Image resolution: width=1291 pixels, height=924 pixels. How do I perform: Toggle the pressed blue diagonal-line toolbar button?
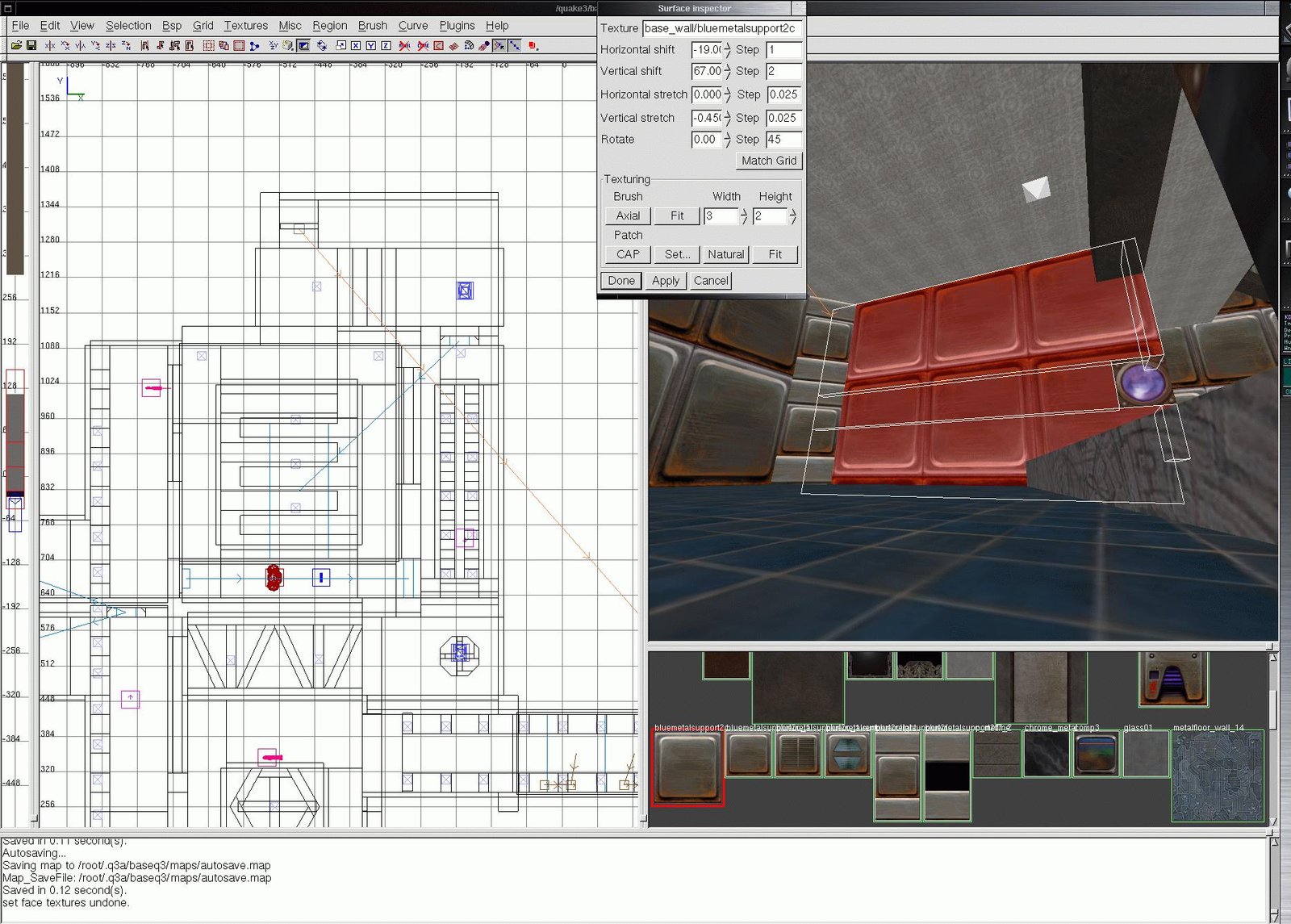click(514, 45)
